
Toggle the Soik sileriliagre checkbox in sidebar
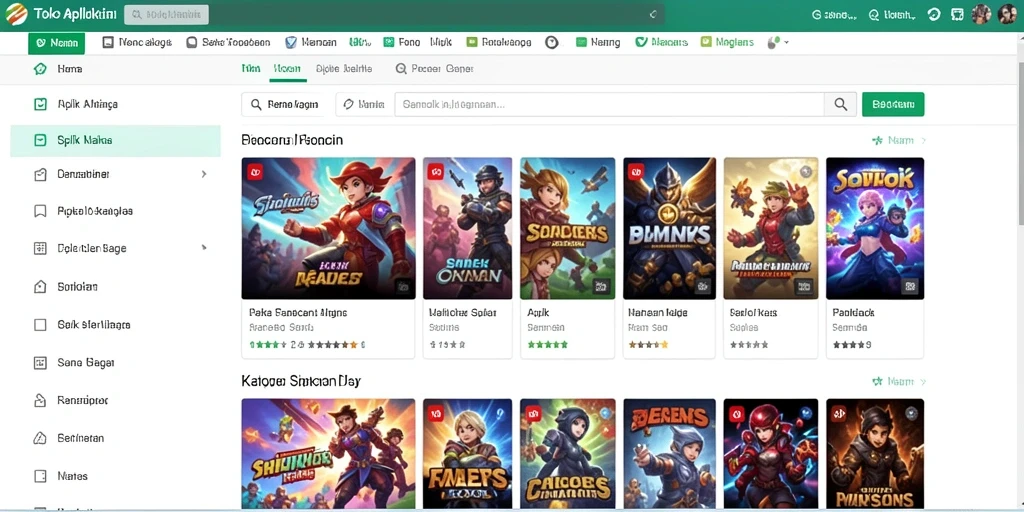[40, 325]
